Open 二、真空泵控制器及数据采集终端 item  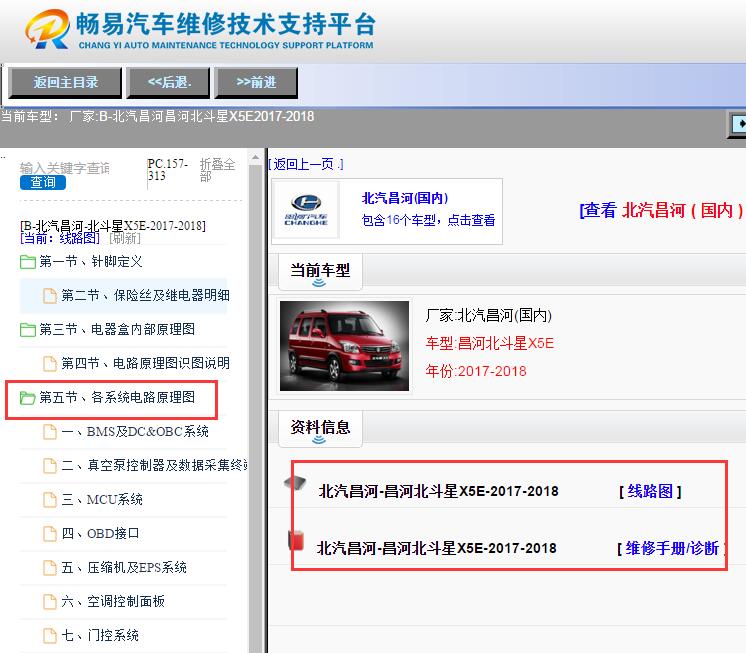tap(154, 465)
